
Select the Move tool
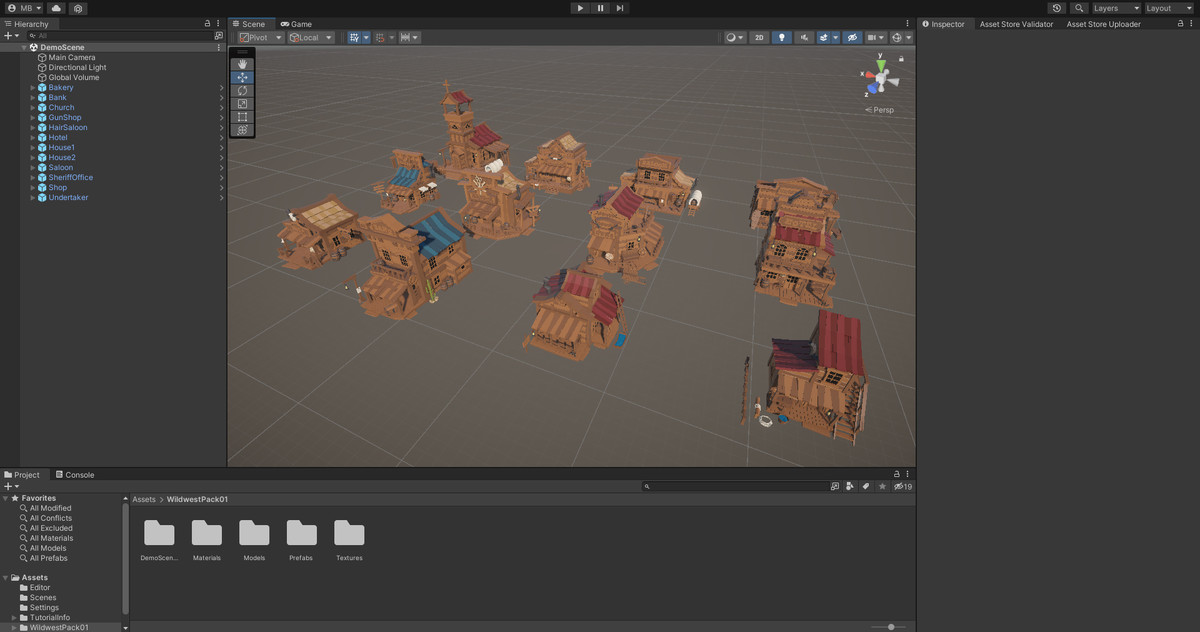pyautogui.click(x=242, y=76)
